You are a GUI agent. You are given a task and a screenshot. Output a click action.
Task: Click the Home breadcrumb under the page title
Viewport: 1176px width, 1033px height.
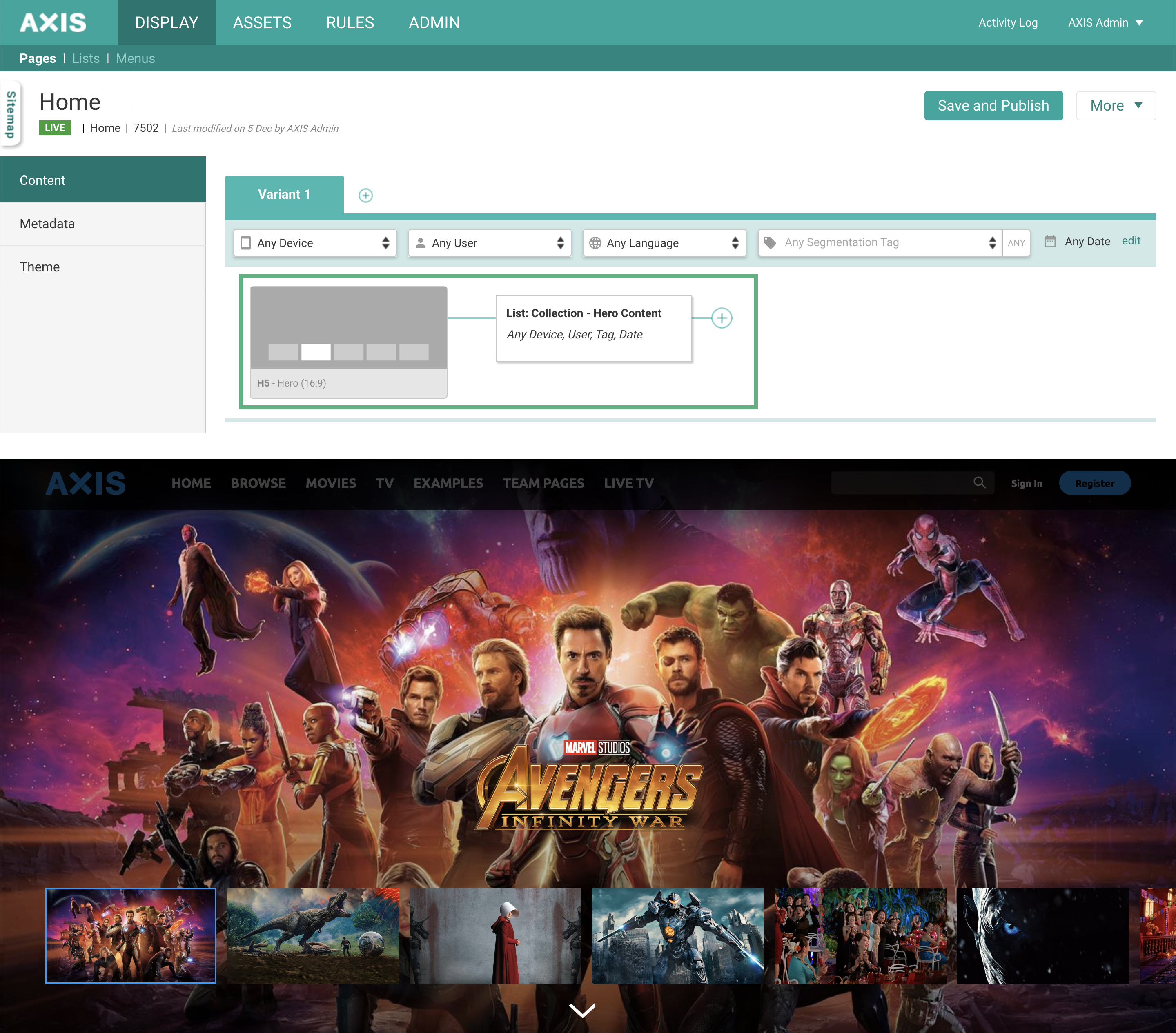click(x=105, y=128)
